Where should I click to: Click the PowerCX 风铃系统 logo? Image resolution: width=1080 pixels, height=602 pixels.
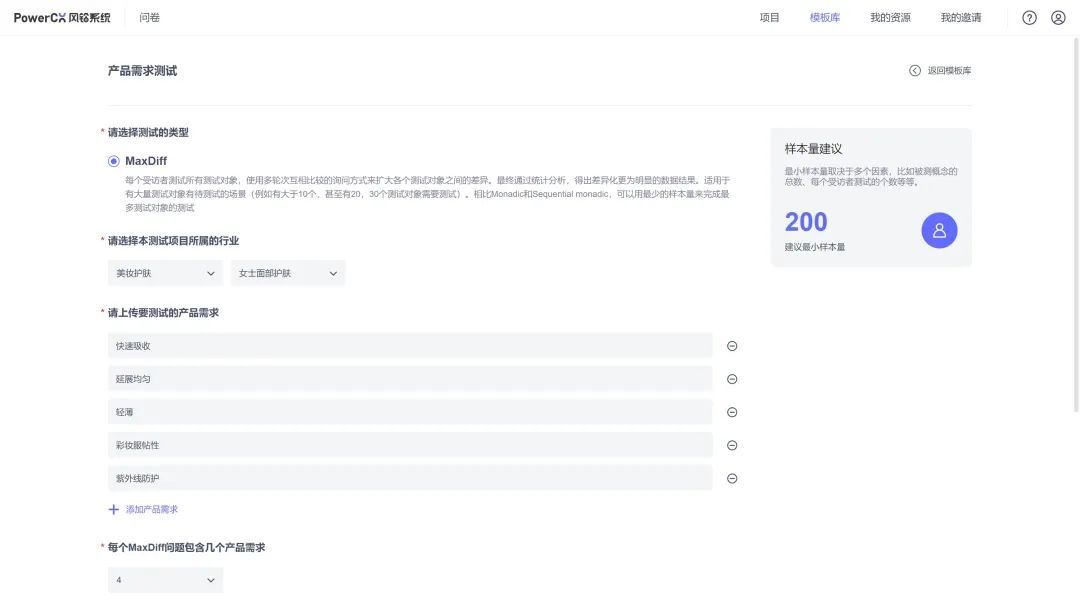pyautogui.click(x=62, y=18)
